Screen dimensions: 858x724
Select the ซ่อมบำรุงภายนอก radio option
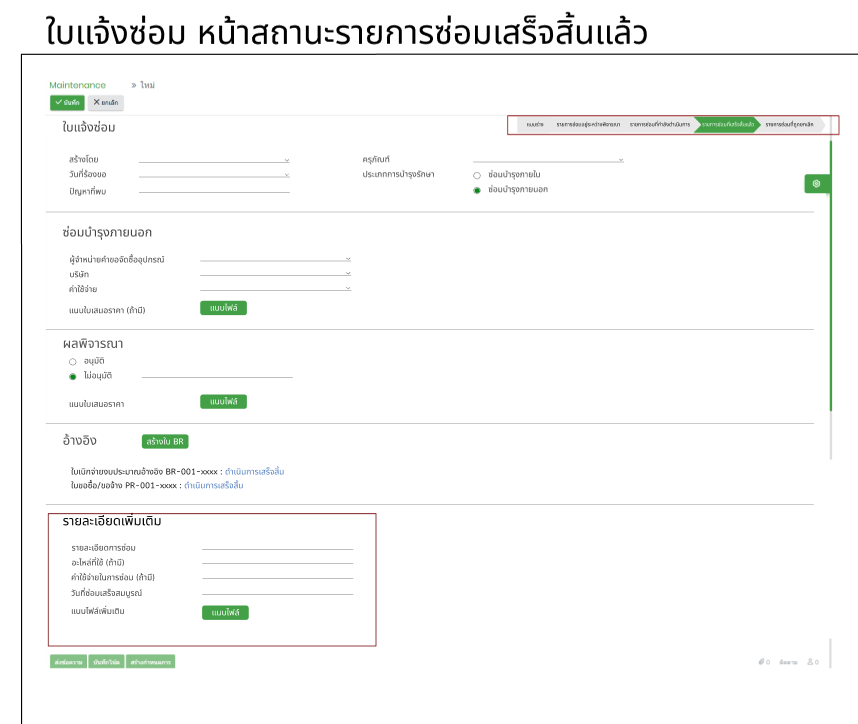pyautogui.click(x=477, y=190)
